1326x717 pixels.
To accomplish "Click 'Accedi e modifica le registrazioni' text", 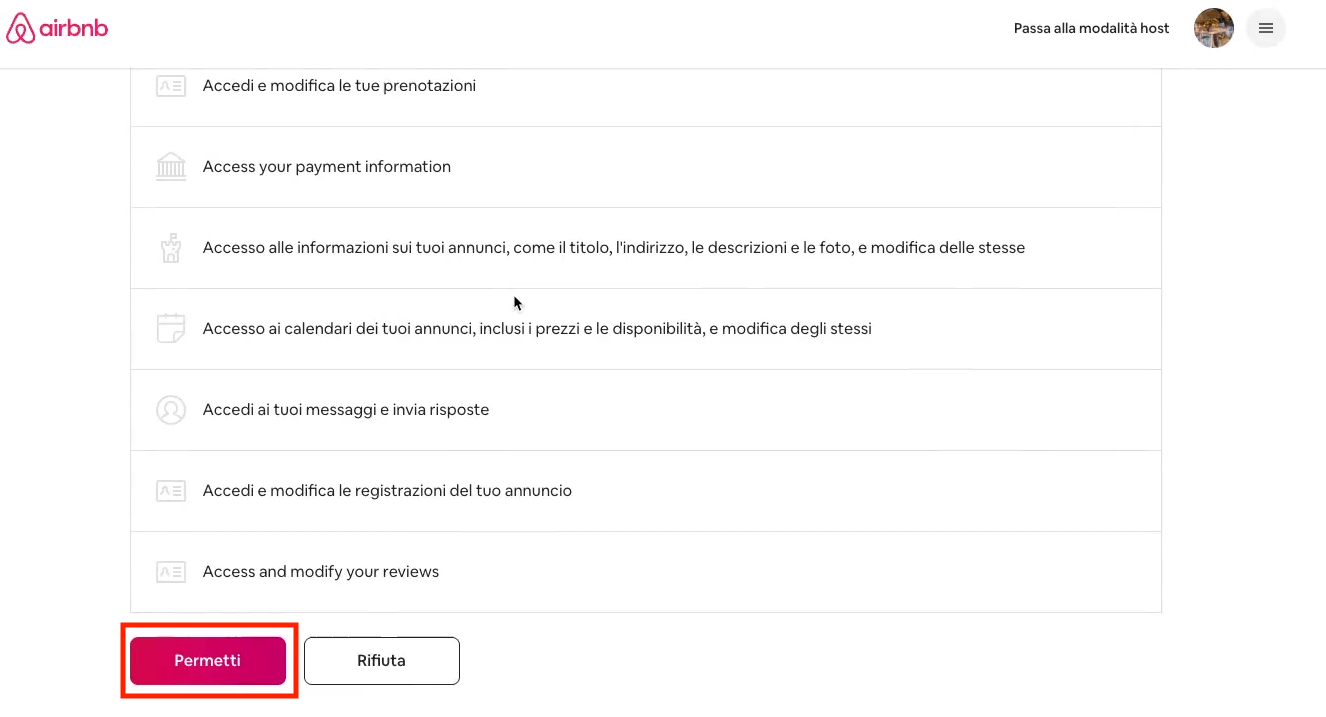I will click(x=387, y=491).
